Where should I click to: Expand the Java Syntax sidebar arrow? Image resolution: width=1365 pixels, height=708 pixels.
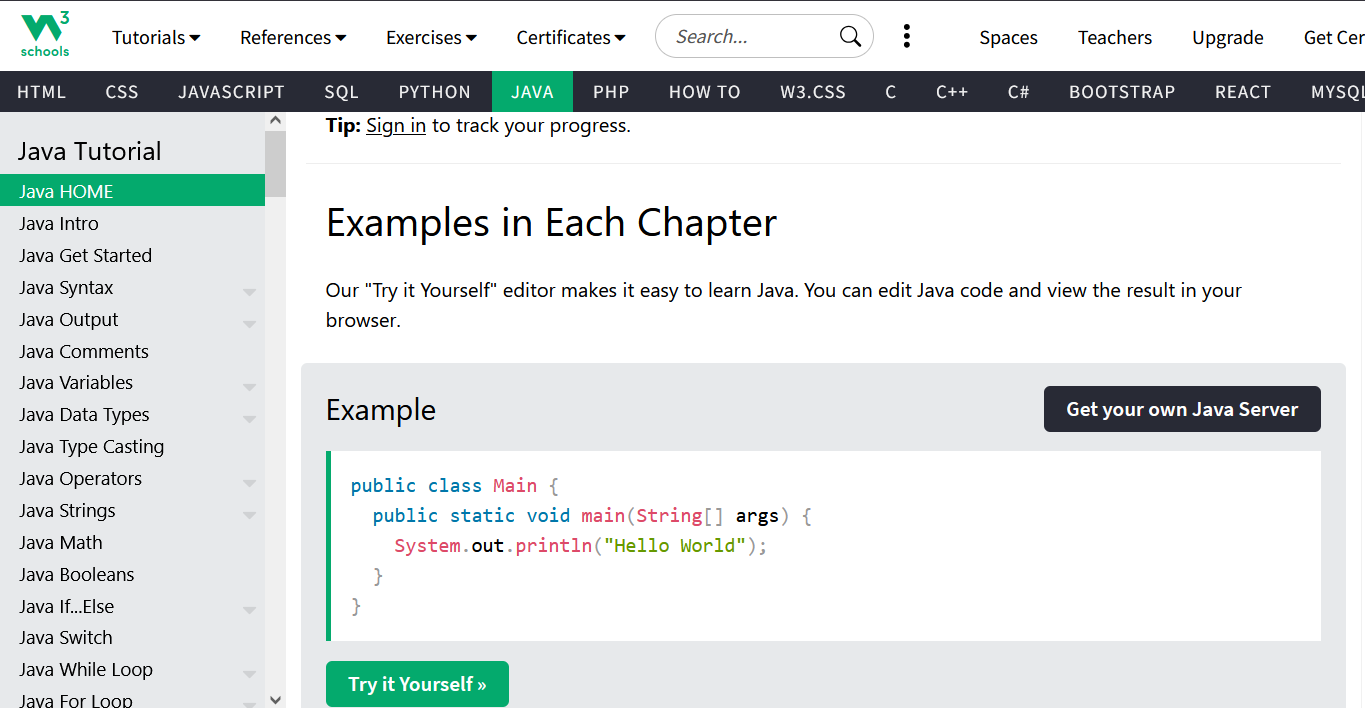pos(249,292)
